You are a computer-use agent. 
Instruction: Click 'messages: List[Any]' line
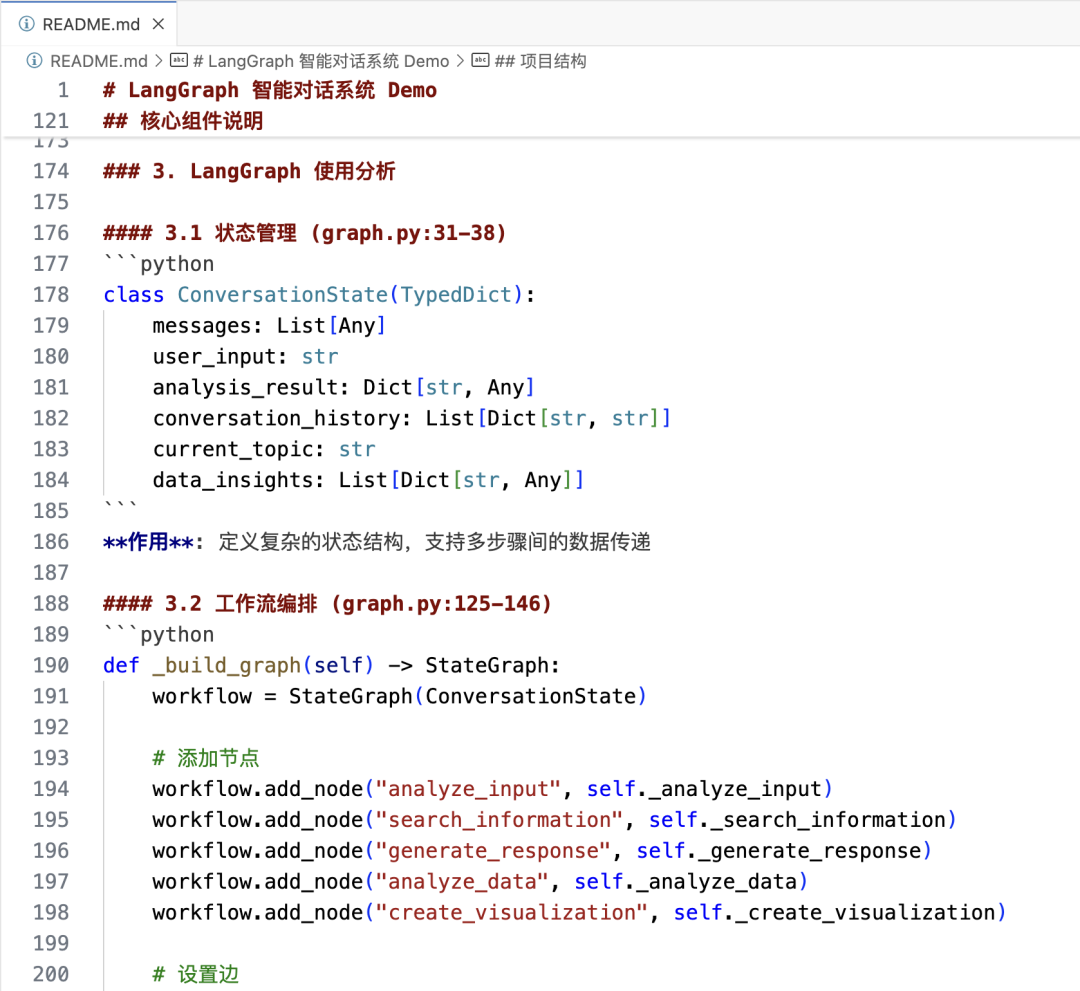[269, 326]
